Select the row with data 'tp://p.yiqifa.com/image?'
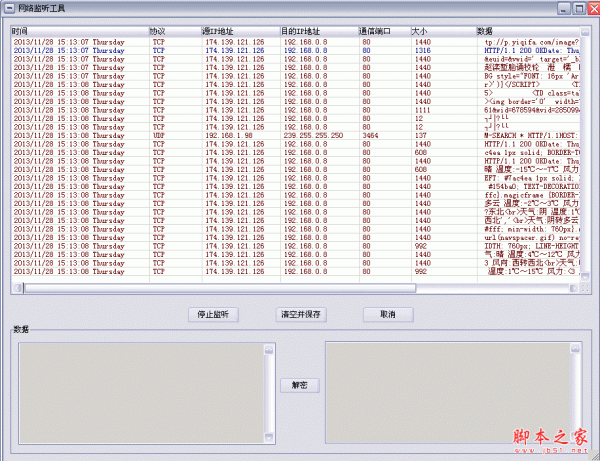 (x=296, y=42)
